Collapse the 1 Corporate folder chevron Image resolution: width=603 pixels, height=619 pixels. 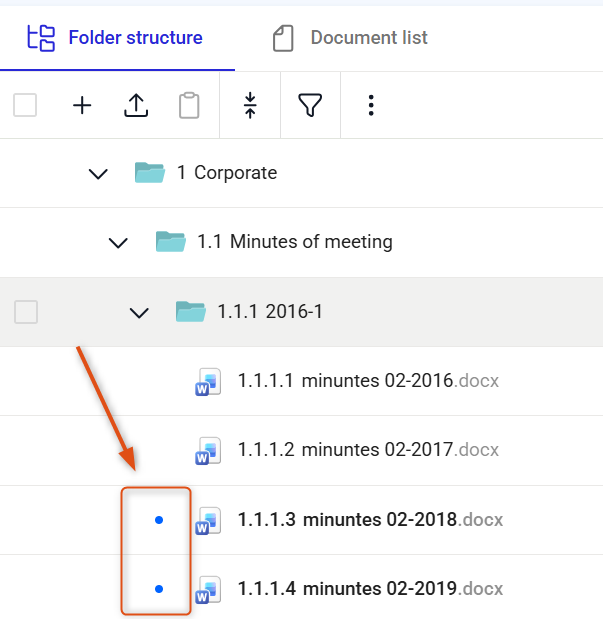click(98, 174)
